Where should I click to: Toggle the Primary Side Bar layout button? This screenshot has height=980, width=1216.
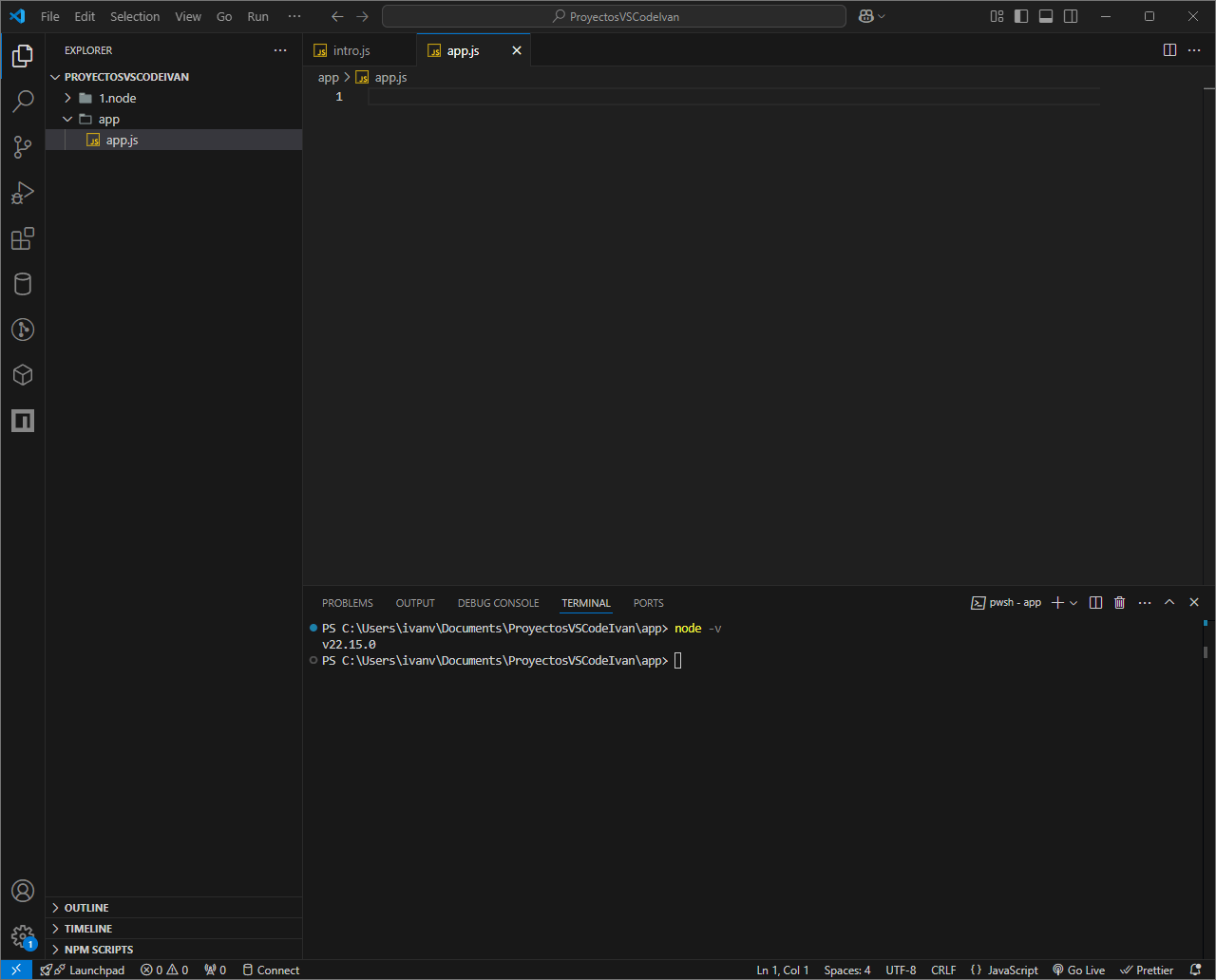(x=1021, y=16)
